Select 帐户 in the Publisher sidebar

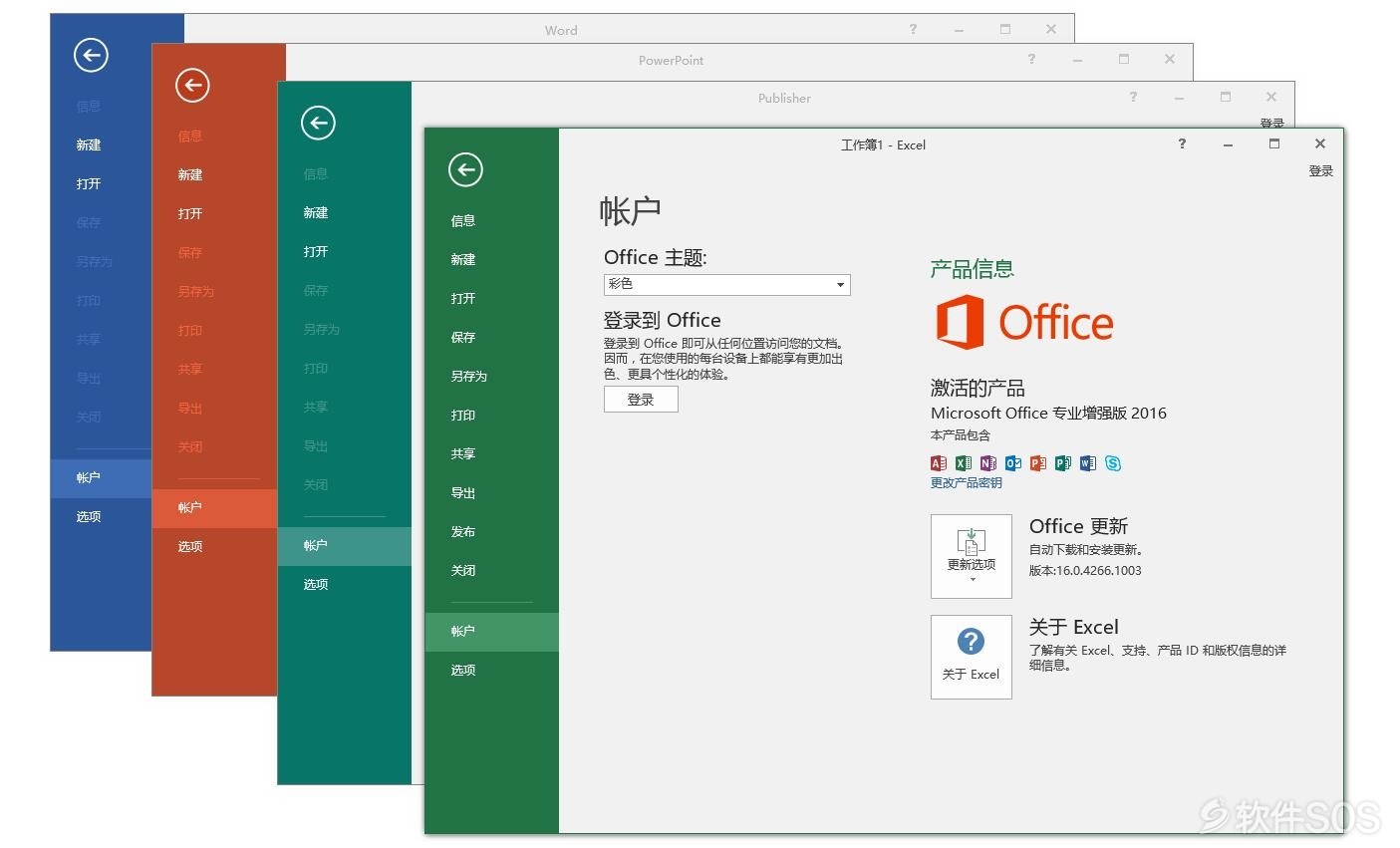click(x=345, y=546)
